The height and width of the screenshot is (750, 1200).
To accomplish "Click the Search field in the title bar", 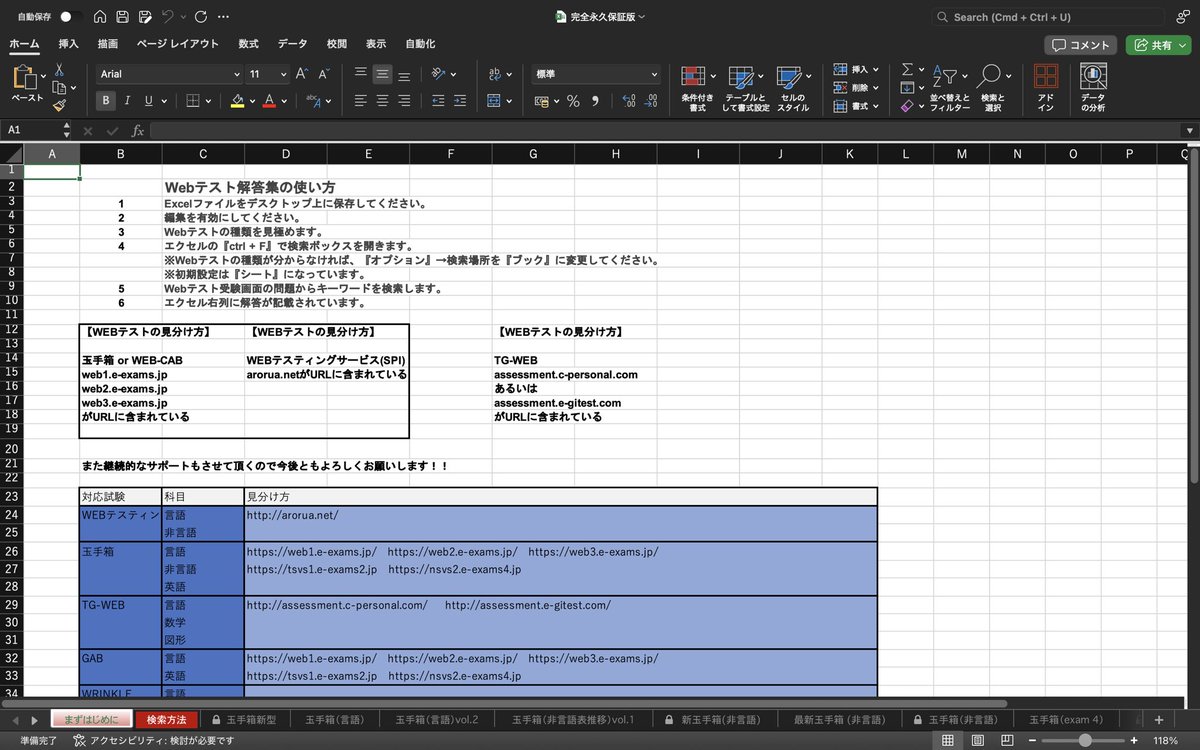I will 1043,16.
